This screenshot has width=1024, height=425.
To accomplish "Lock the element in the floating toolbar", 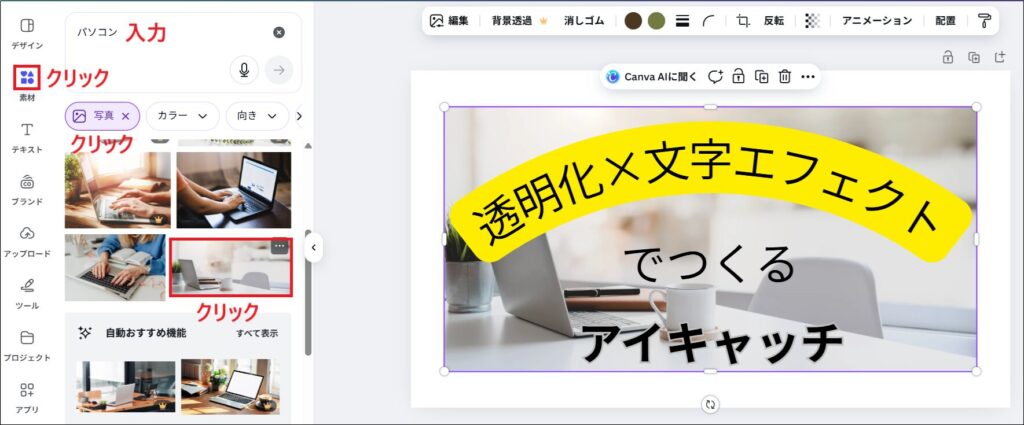I will 739,77.
